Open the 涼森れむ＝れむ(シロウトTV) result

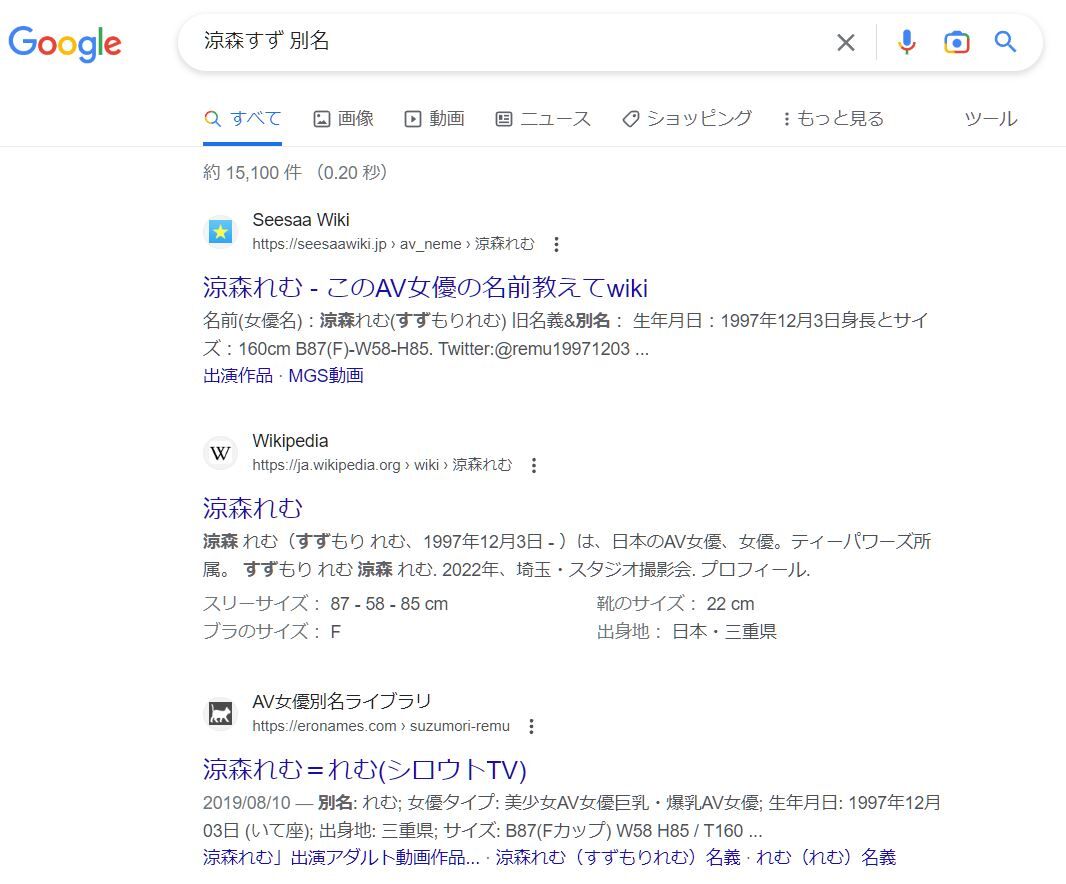364,769
